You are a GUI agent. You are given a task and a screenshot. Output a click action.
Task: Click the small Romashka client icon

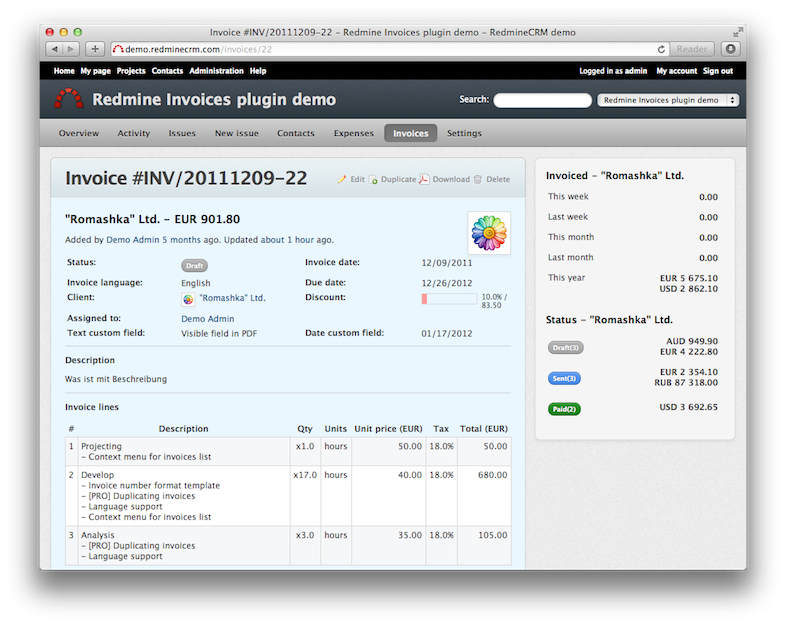point(188,298)
